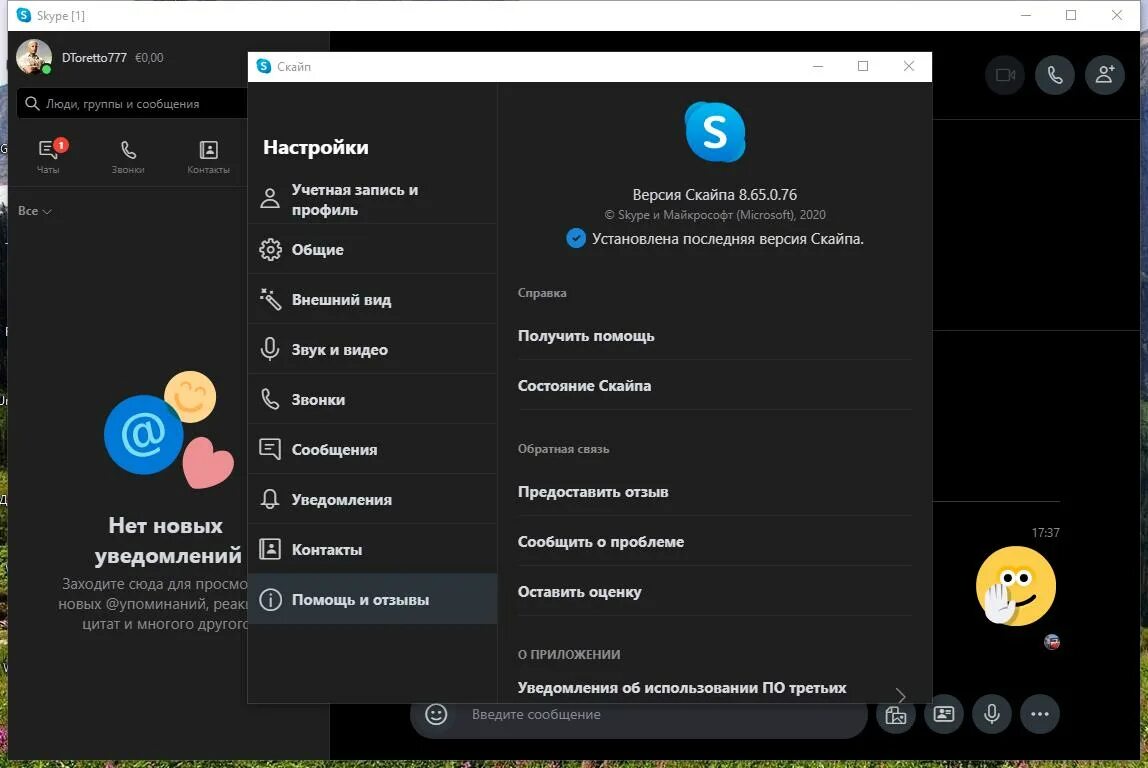This screenshot has height=768, width=1148.
Task: Click the large Skype logo in settings
Action: pyautogui.click(x=715, y=132)
